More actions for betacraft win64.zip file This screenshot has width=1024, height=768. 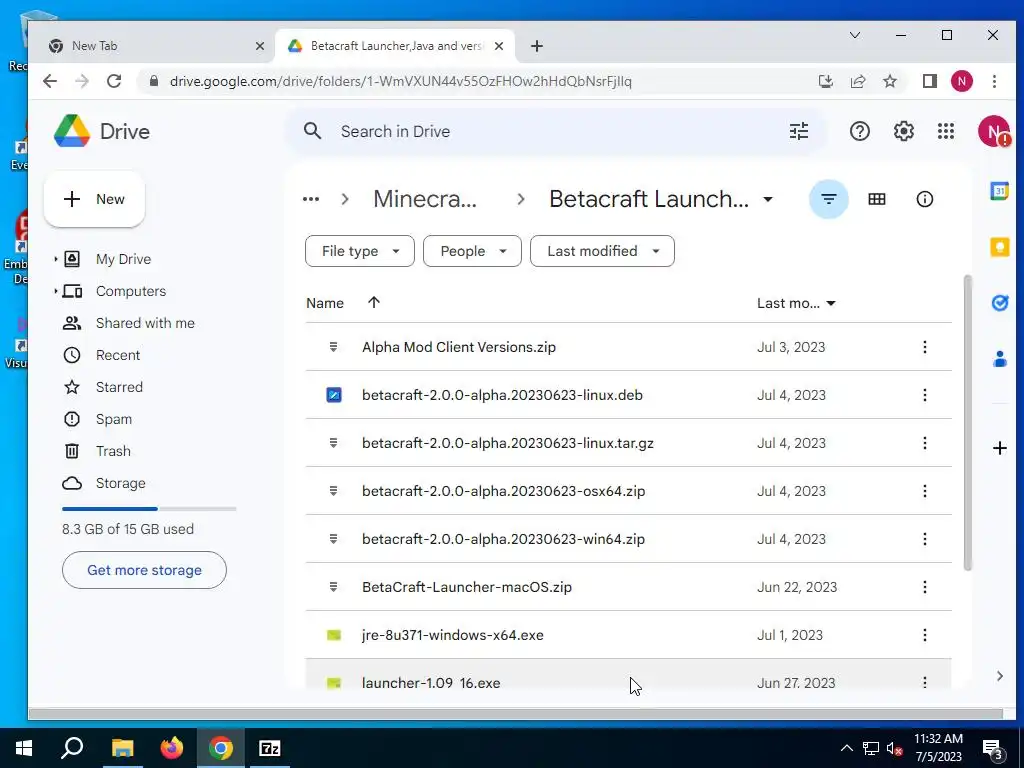pos(924,539)
